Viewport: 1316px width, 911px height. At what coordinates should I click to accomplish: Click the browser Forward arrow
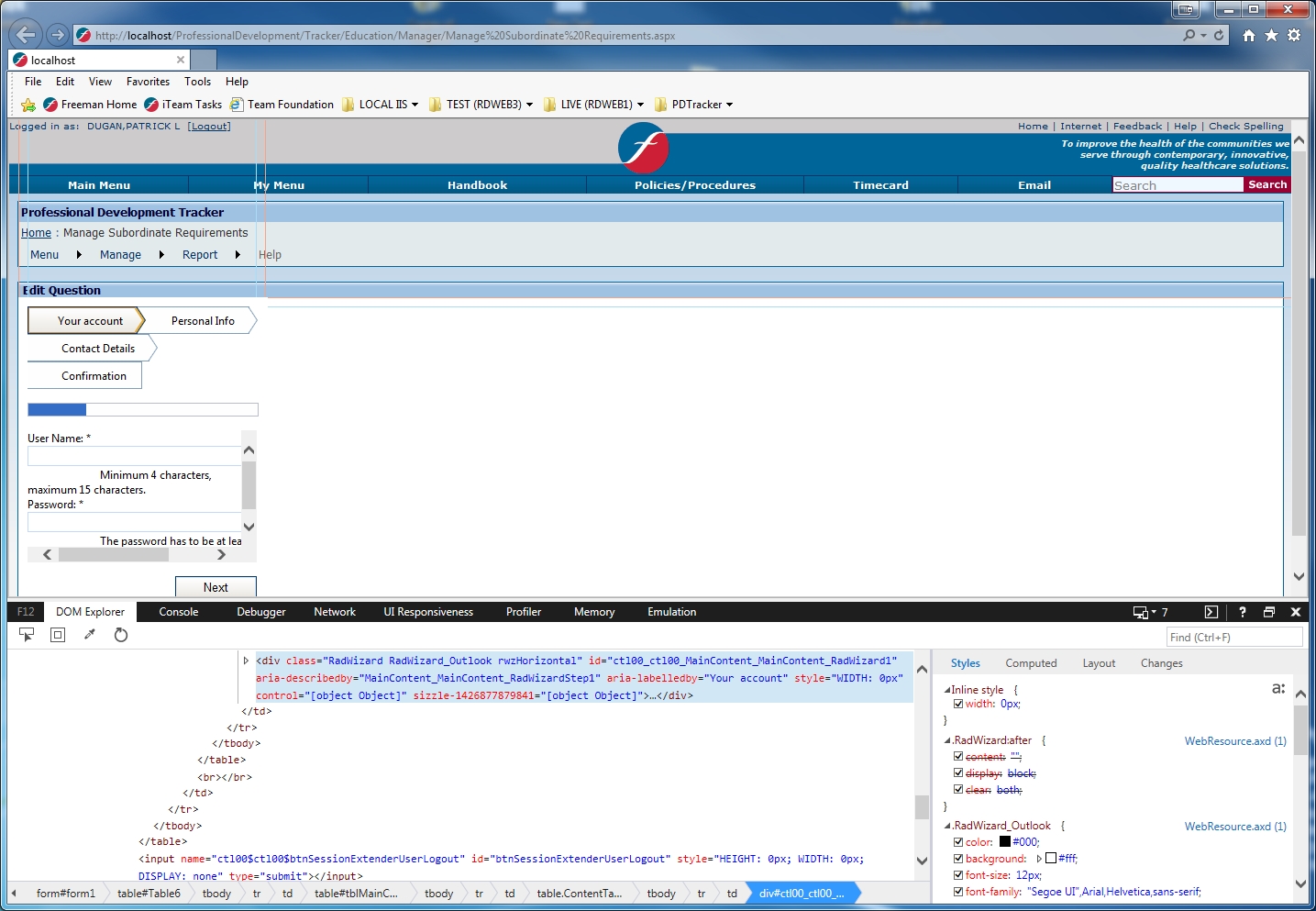coord(58,35)
